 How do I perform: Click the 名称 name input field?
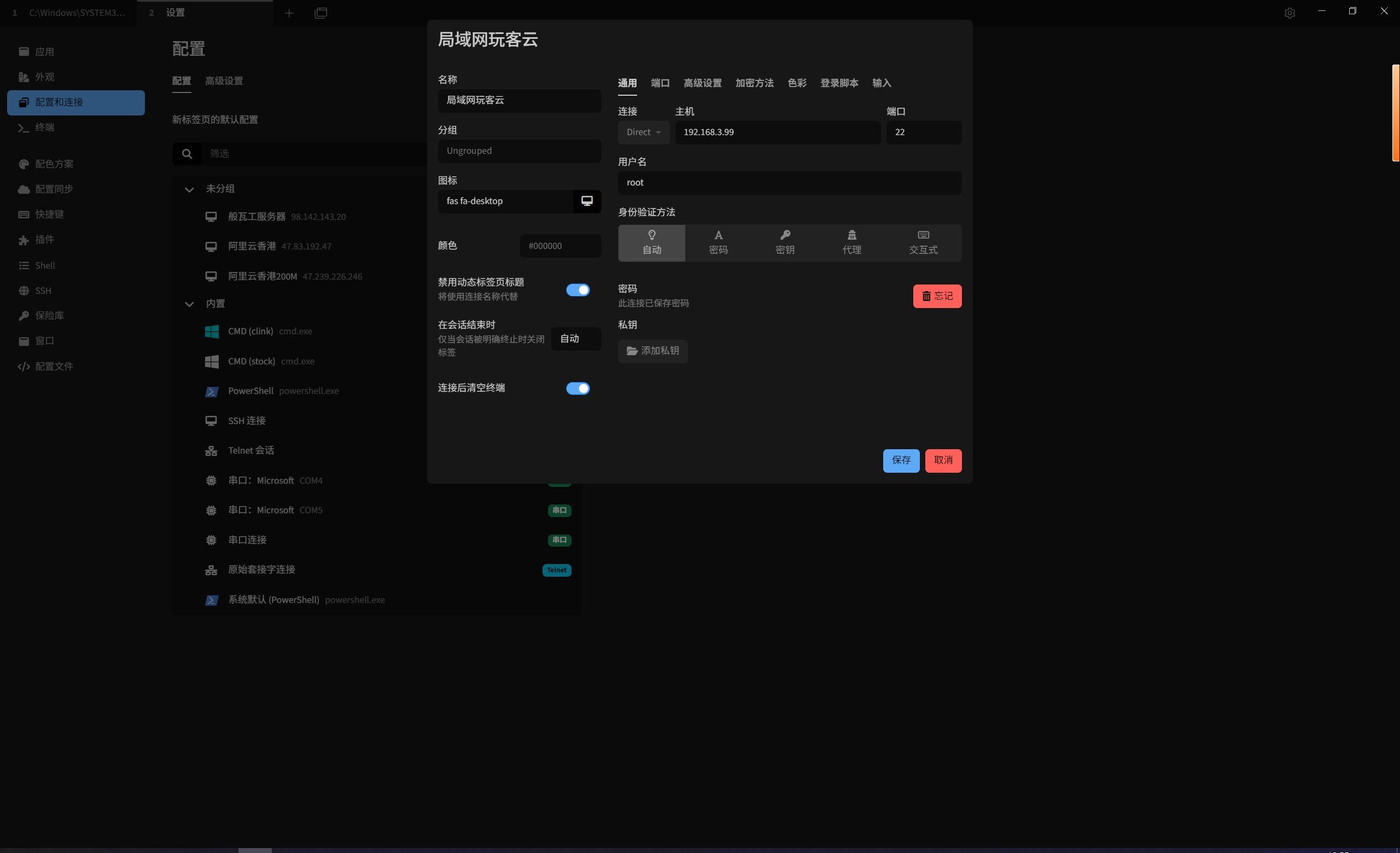coord(520,101)
